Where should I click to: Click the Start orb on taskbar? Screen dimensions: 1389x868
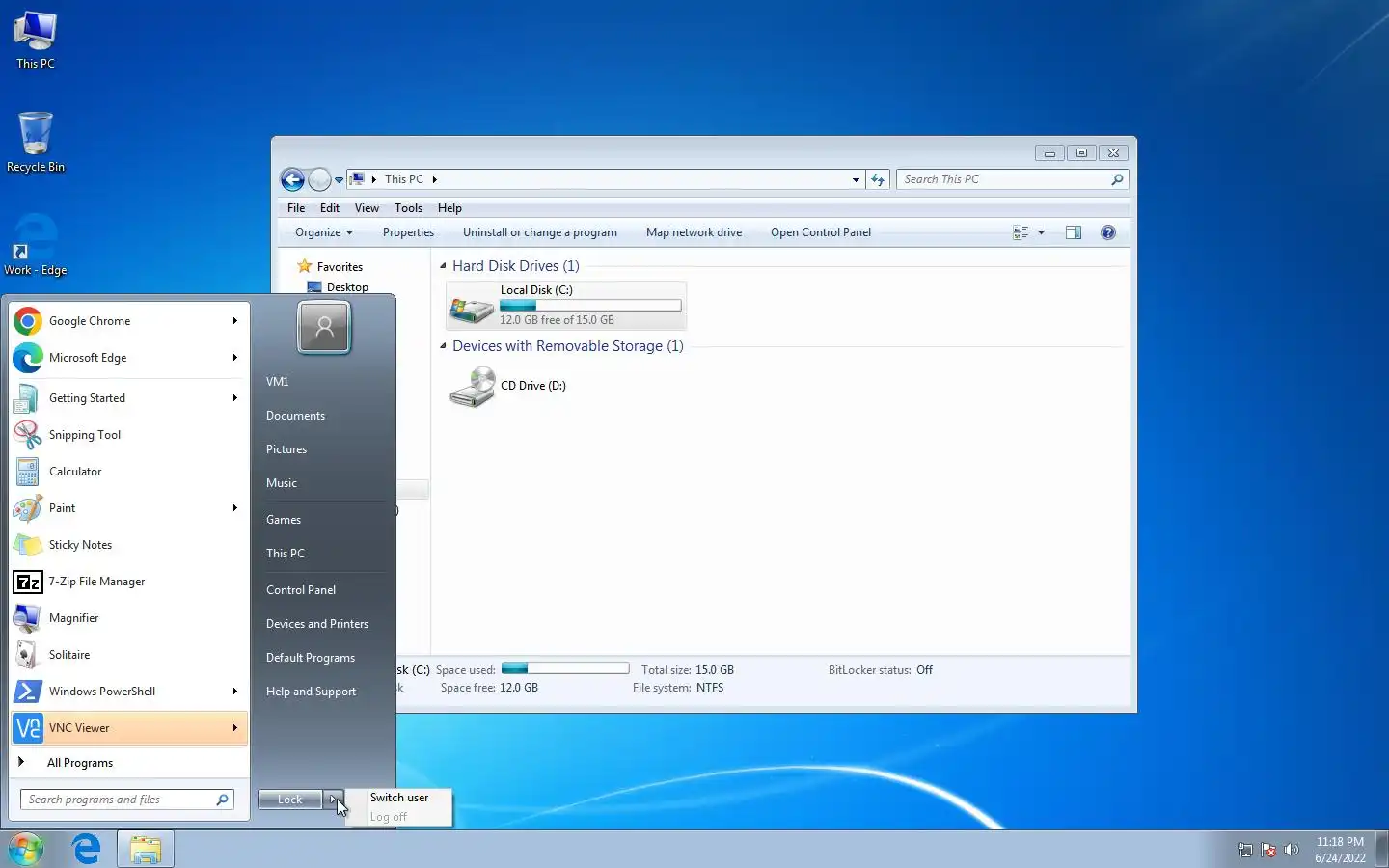point(26,849)
